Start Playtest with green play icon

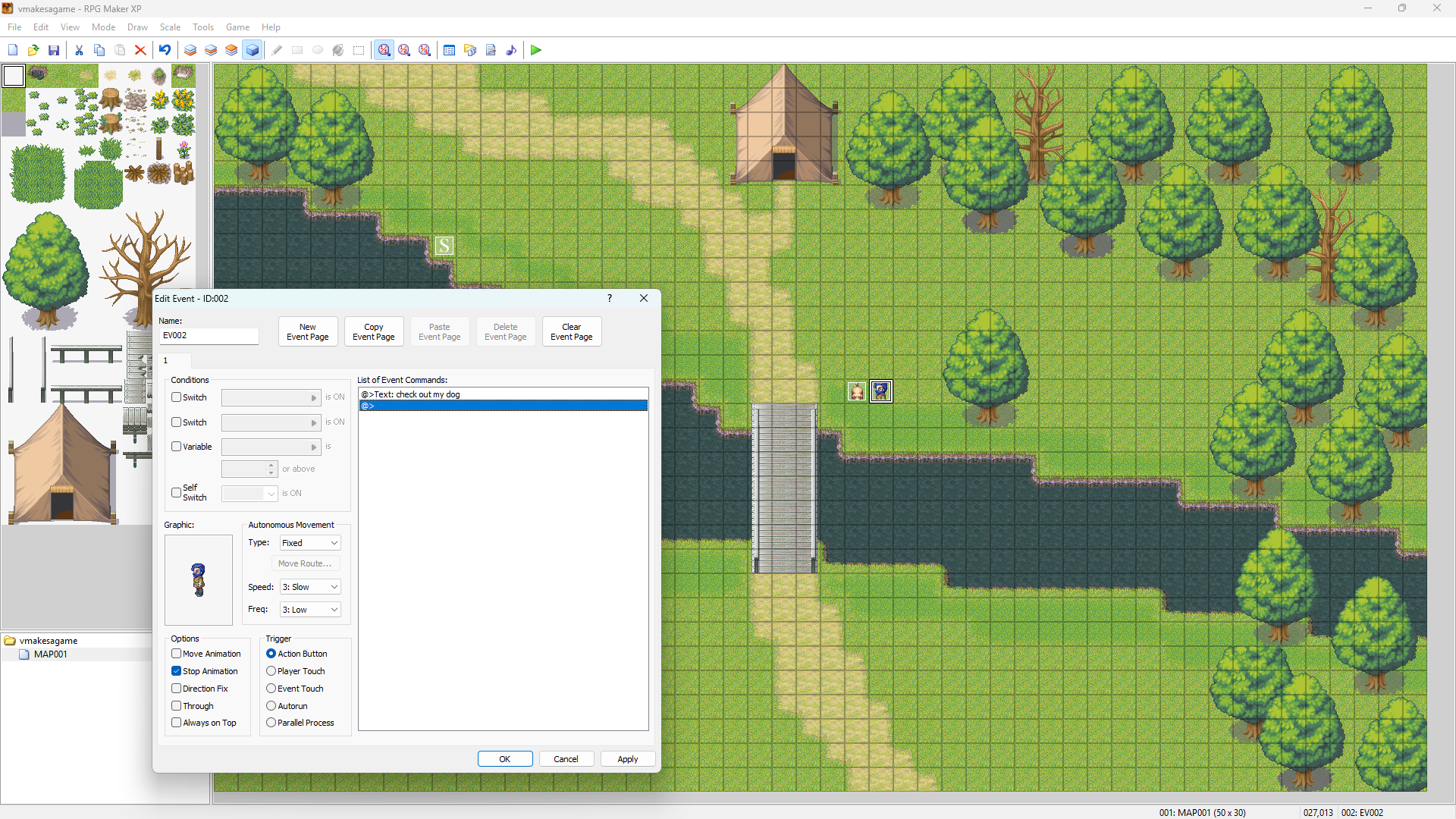pyautogui.click(x=536, y=50)
